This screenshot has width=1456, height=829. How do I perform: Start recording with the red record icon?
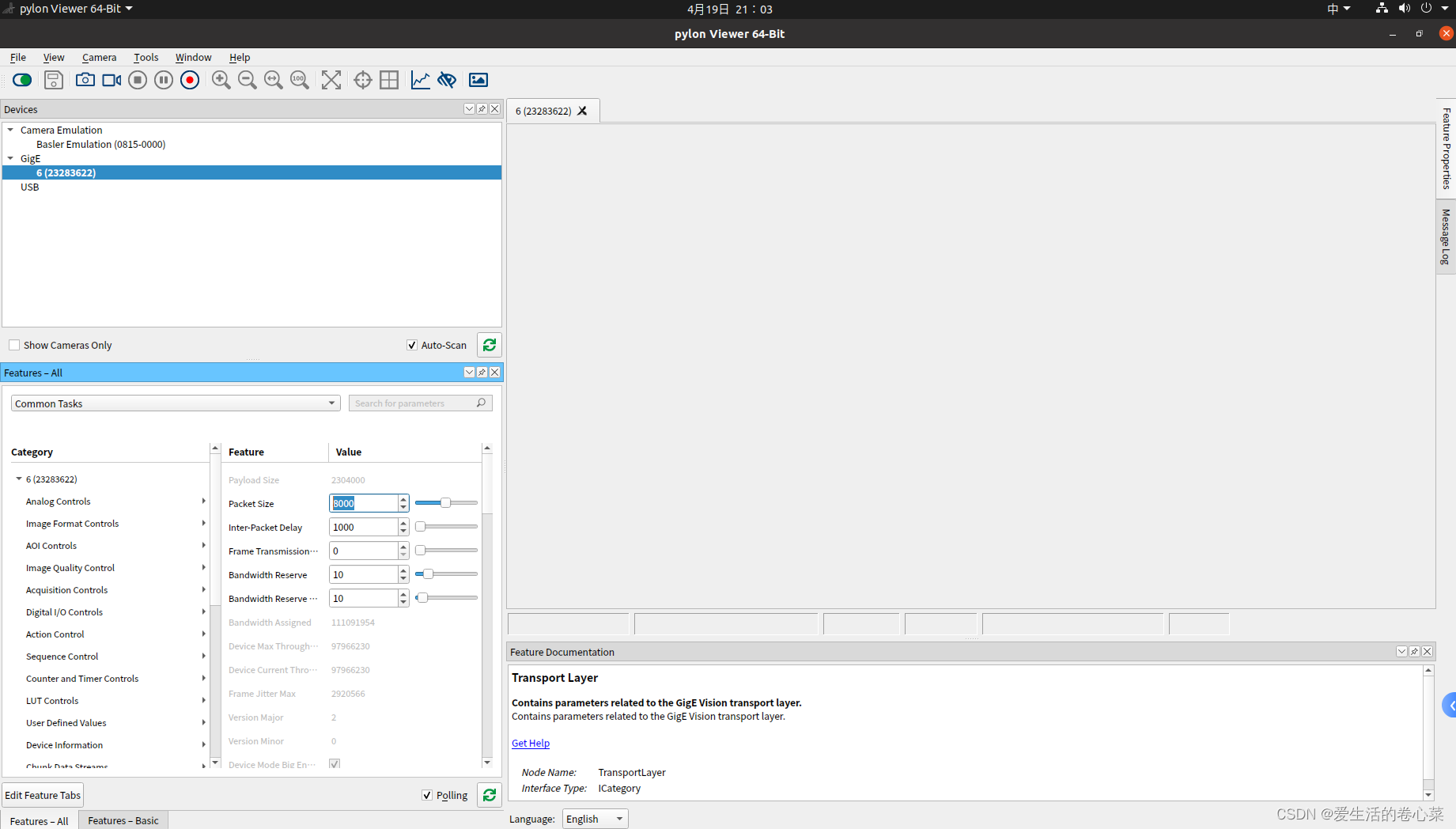tap(190, 80)
